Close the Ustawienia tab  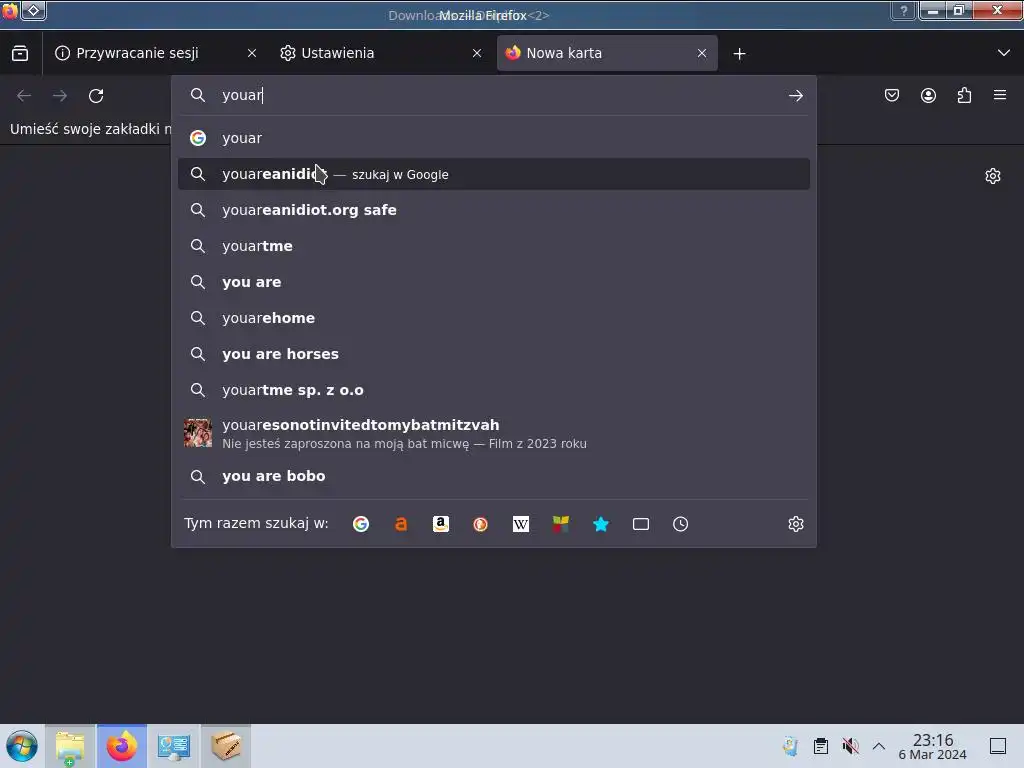tap(477, 54)
